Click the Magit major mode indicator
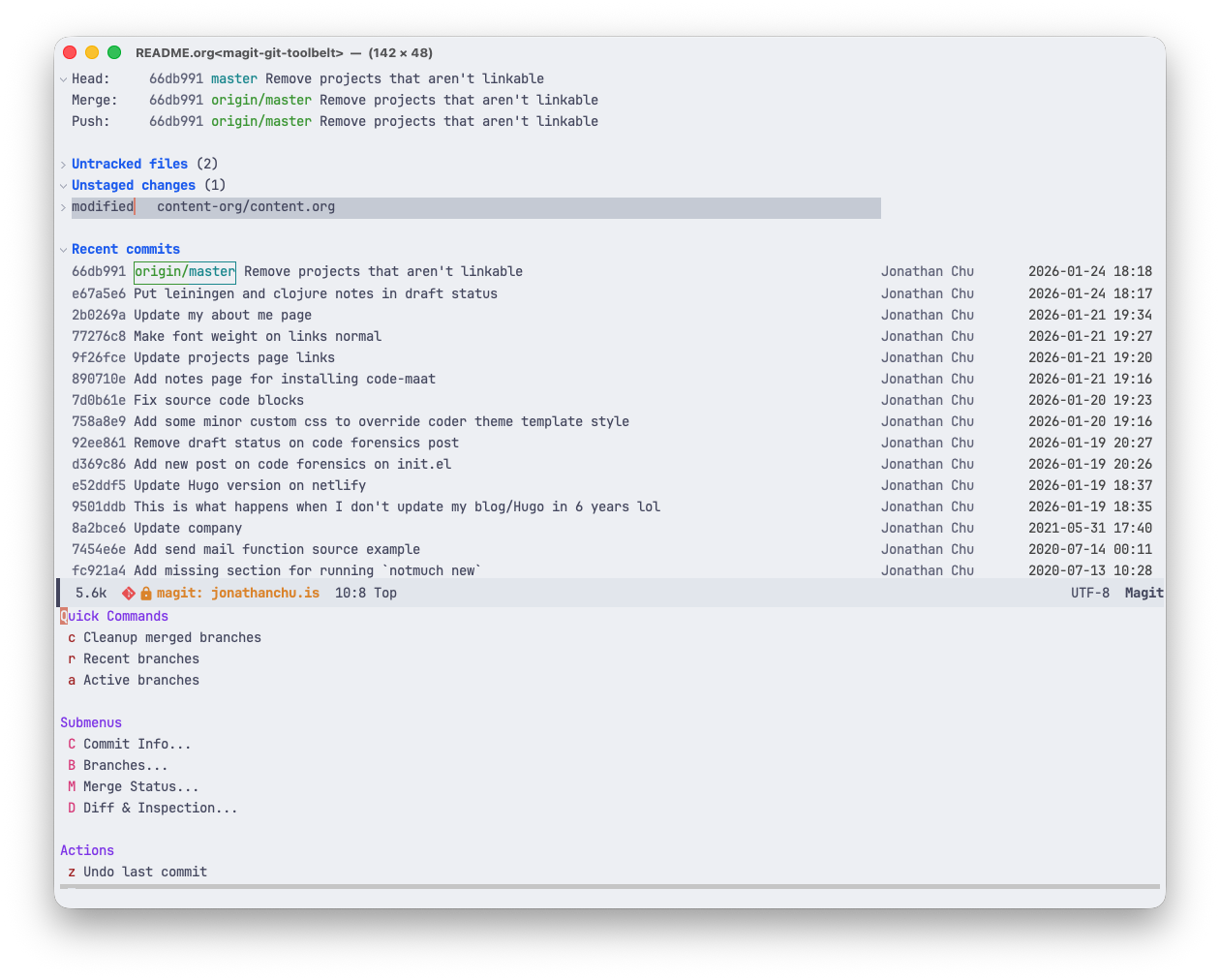1220x980 pixels. pyautogui.click(x=1143, y=593)
